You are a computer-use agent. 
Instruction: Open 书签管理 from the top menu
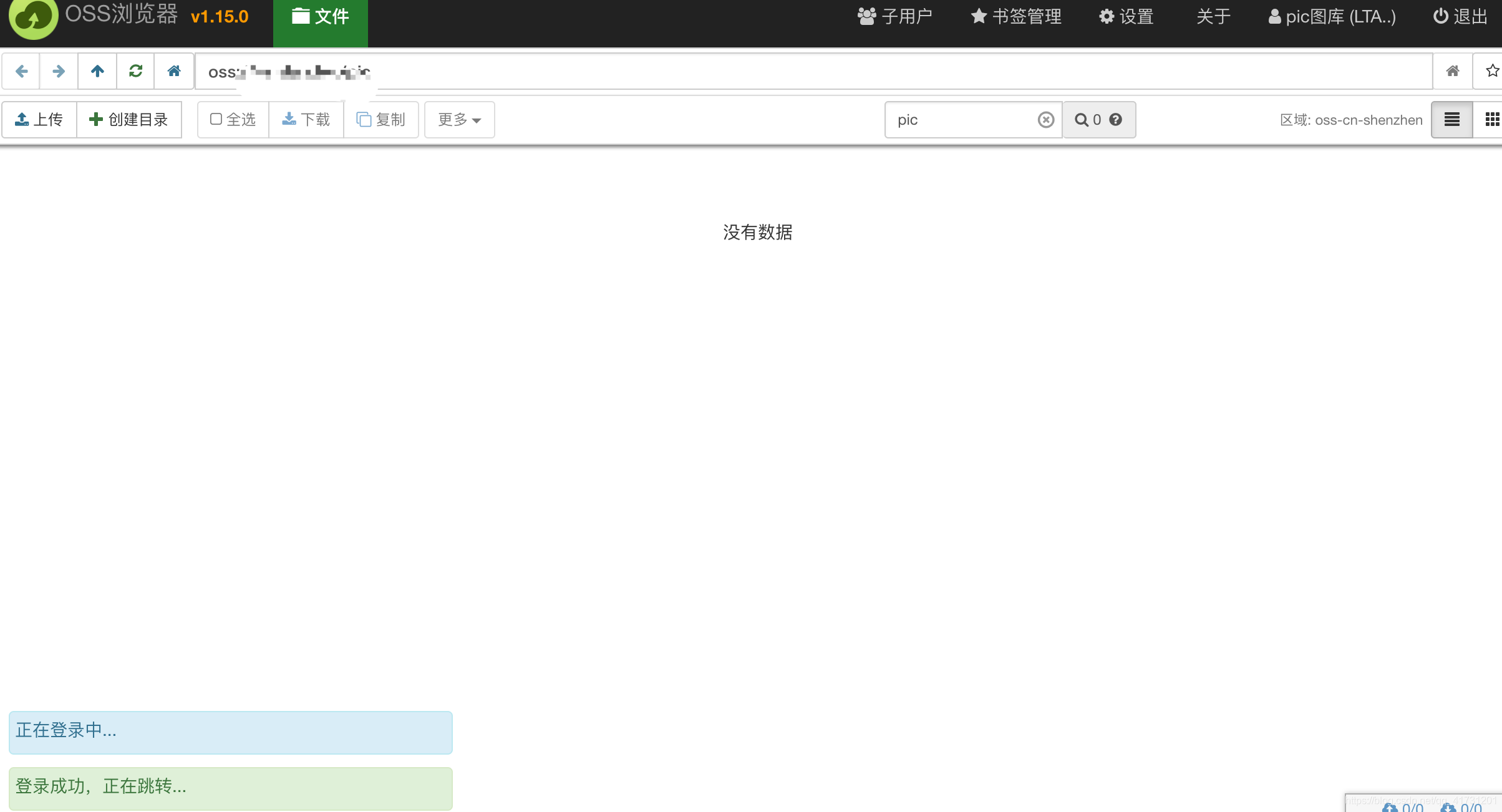[x=1015, y=16]
